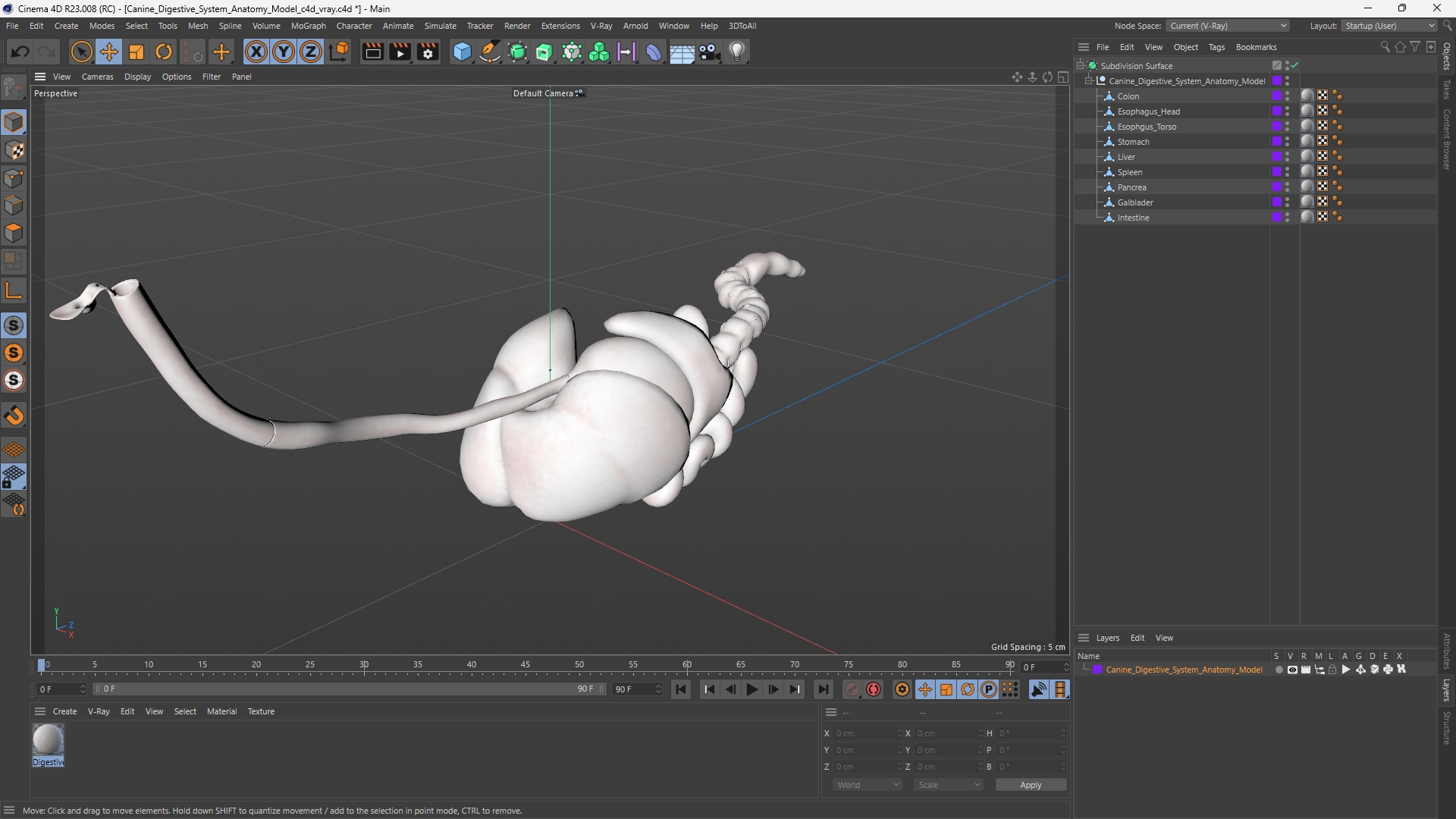Screen dimensions: 1456x819
Task: Toggle the viewport maximize icon
Action: tap(1063, 77)
